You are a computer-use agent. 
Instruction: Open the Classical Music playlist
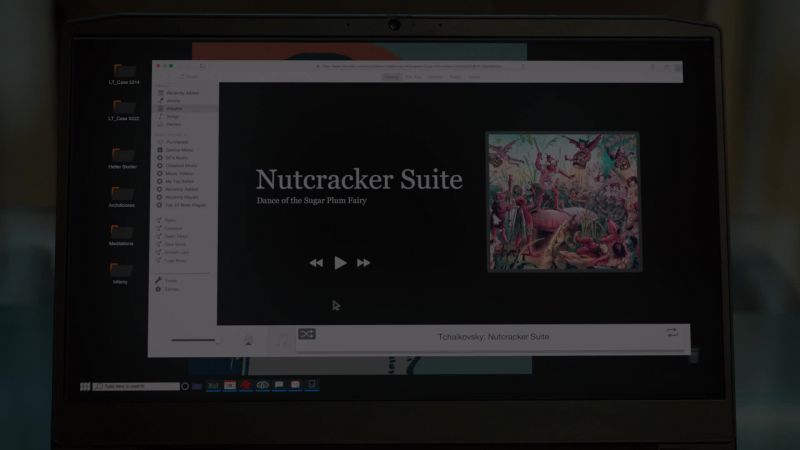(x=177, y=166)
